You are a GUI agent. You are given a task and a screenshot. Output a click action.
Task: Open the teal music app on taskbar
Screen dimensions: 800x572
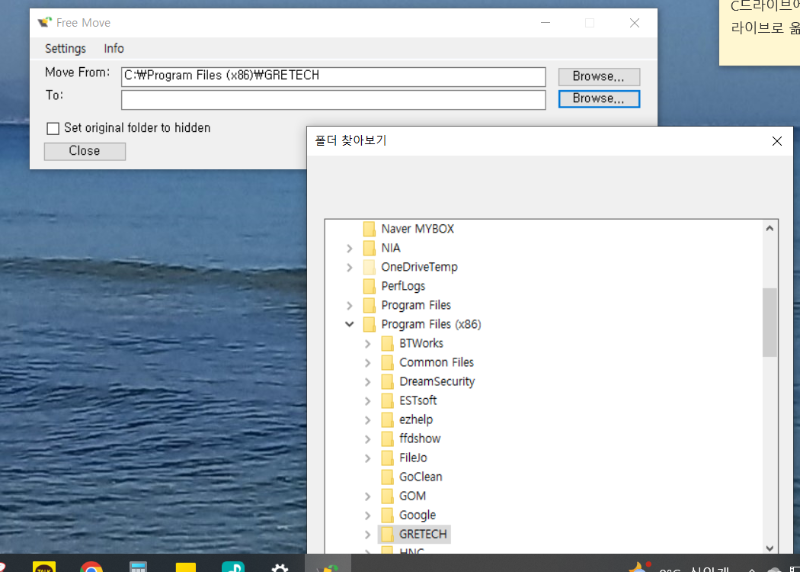click(233, 566)
